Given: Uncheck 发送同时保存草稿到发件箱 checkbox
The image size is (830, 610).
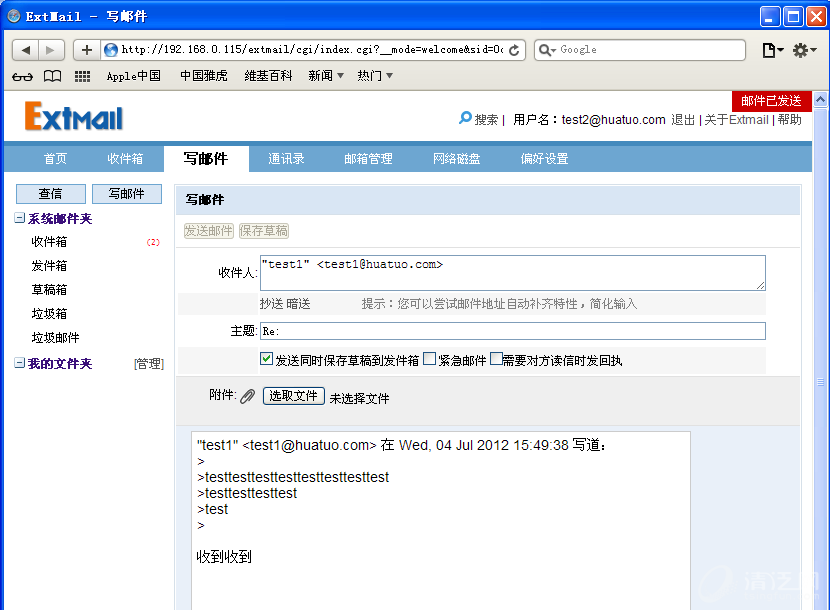Looking at the screenshot, I should 267,359.
